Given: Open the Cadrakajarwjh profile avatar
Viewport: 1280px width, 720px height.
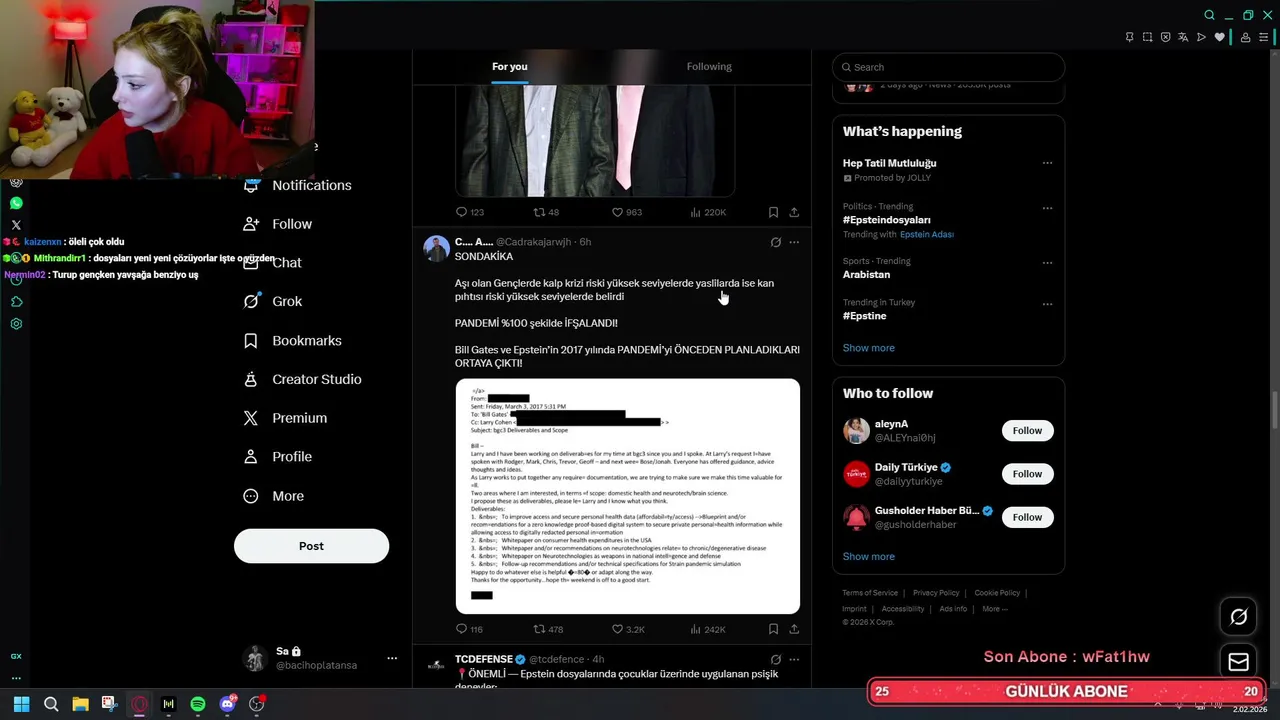Looking at the screenshot, I should [x=436, y=249].
